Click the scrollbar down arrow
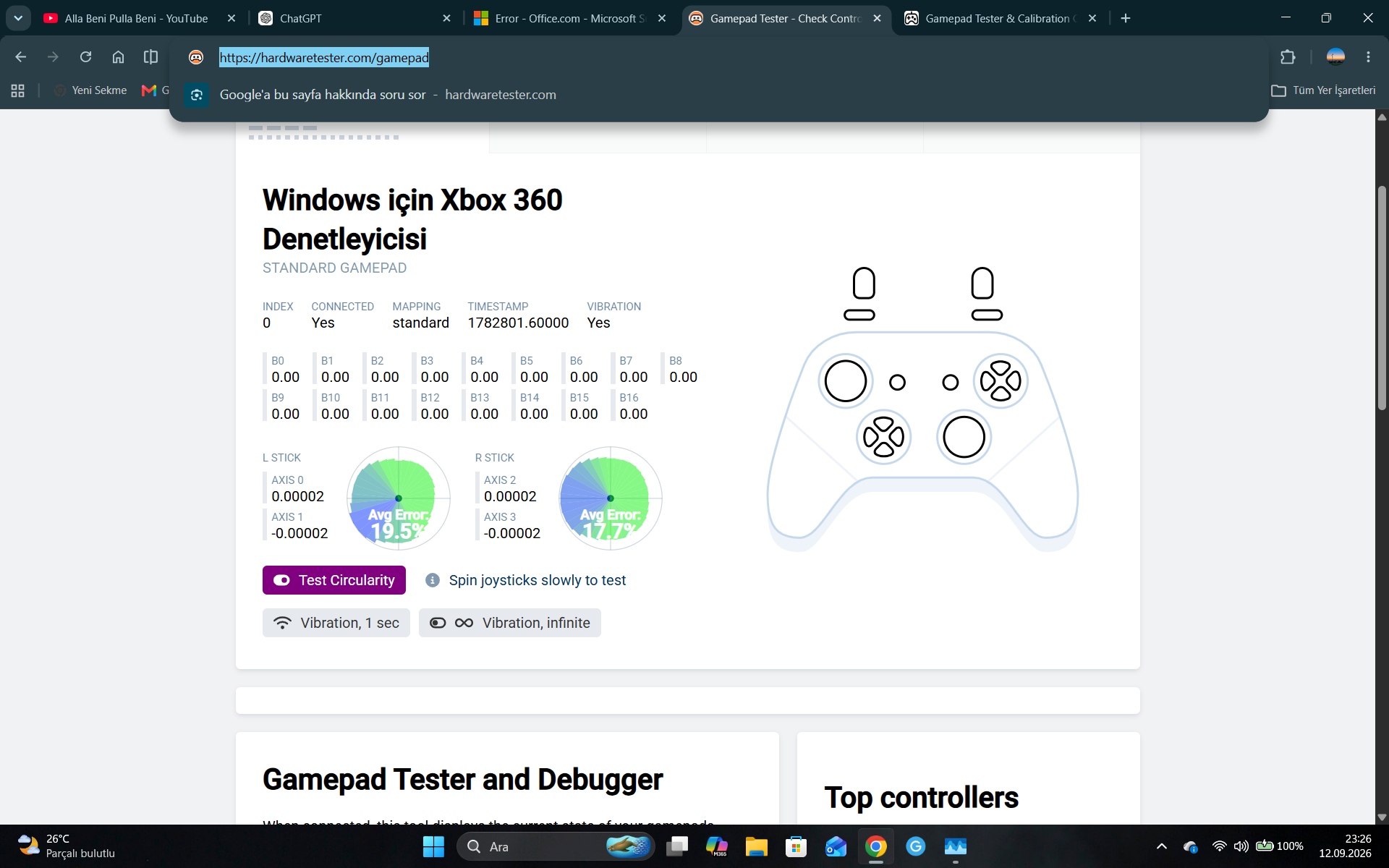 click(1382, 817)
